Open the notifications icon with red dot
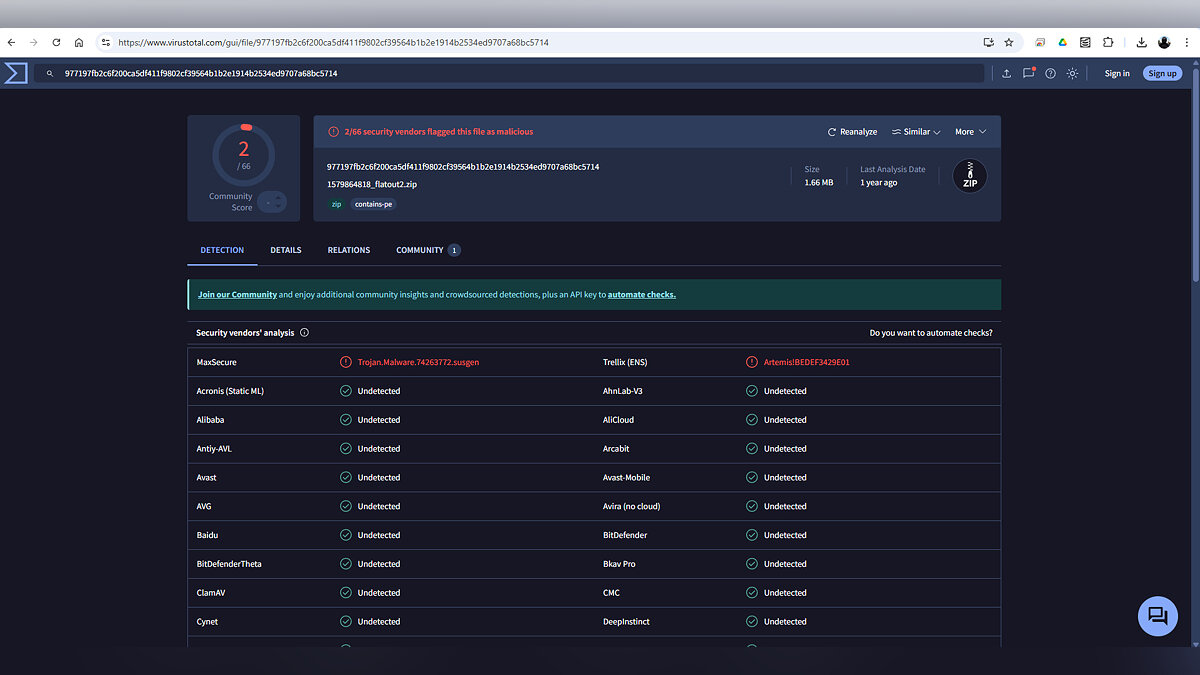Viewport: 1200px width, 675px height. coord(1028,73)
